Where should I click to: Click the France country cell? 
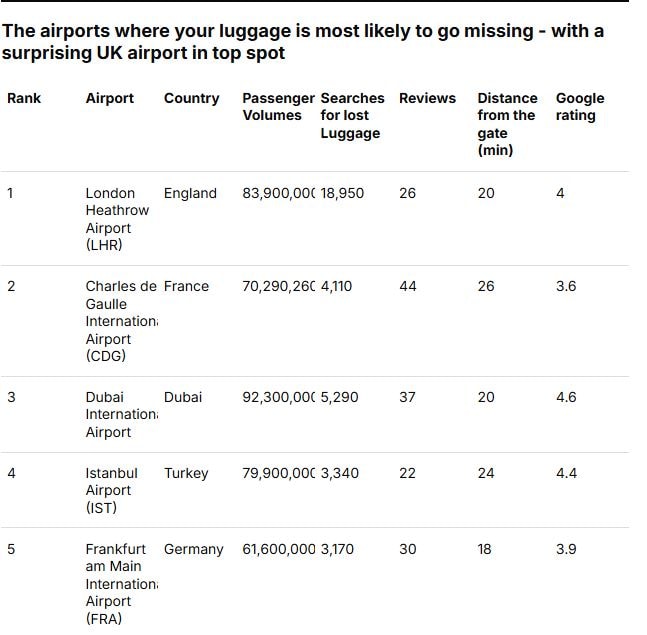pos(186,286)
